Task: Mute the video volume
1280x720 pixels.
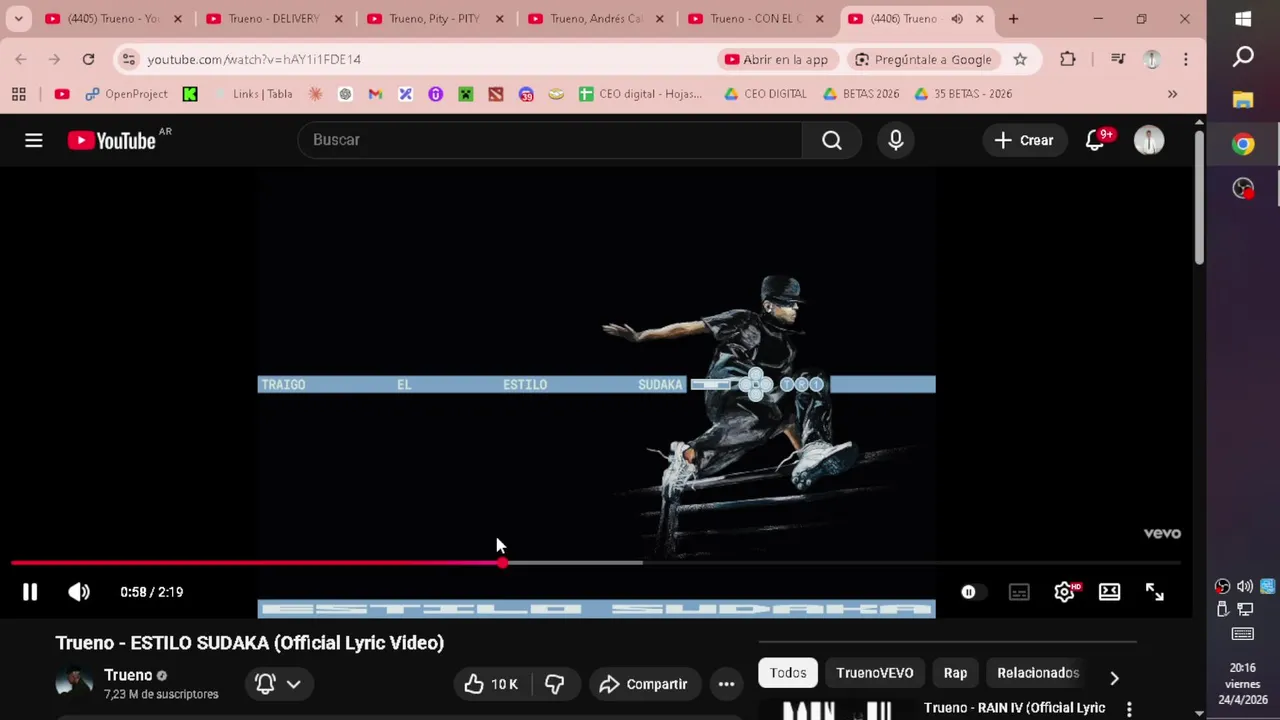Action: tap(79, 592)
